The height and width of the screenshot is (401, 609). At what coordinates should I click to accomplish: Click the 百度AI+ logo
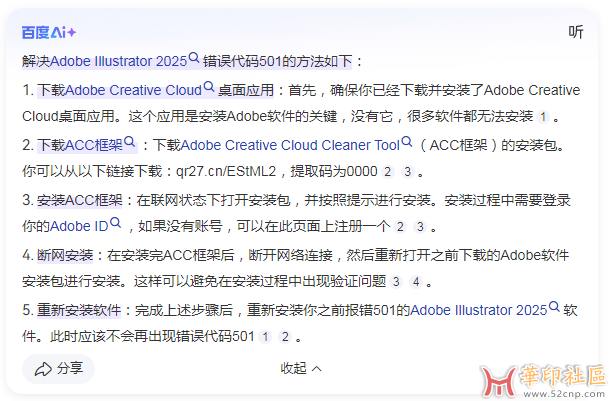(49, 32)
